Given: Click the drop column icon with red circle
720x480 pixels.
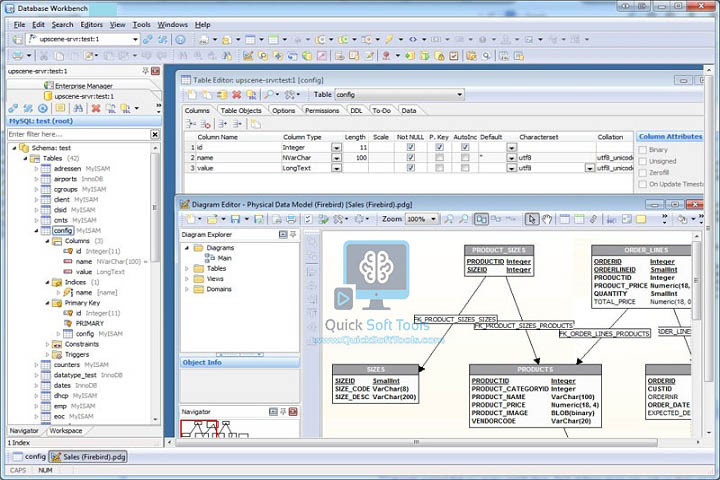Looking at the screenshot, I should [x=205, y=124].
